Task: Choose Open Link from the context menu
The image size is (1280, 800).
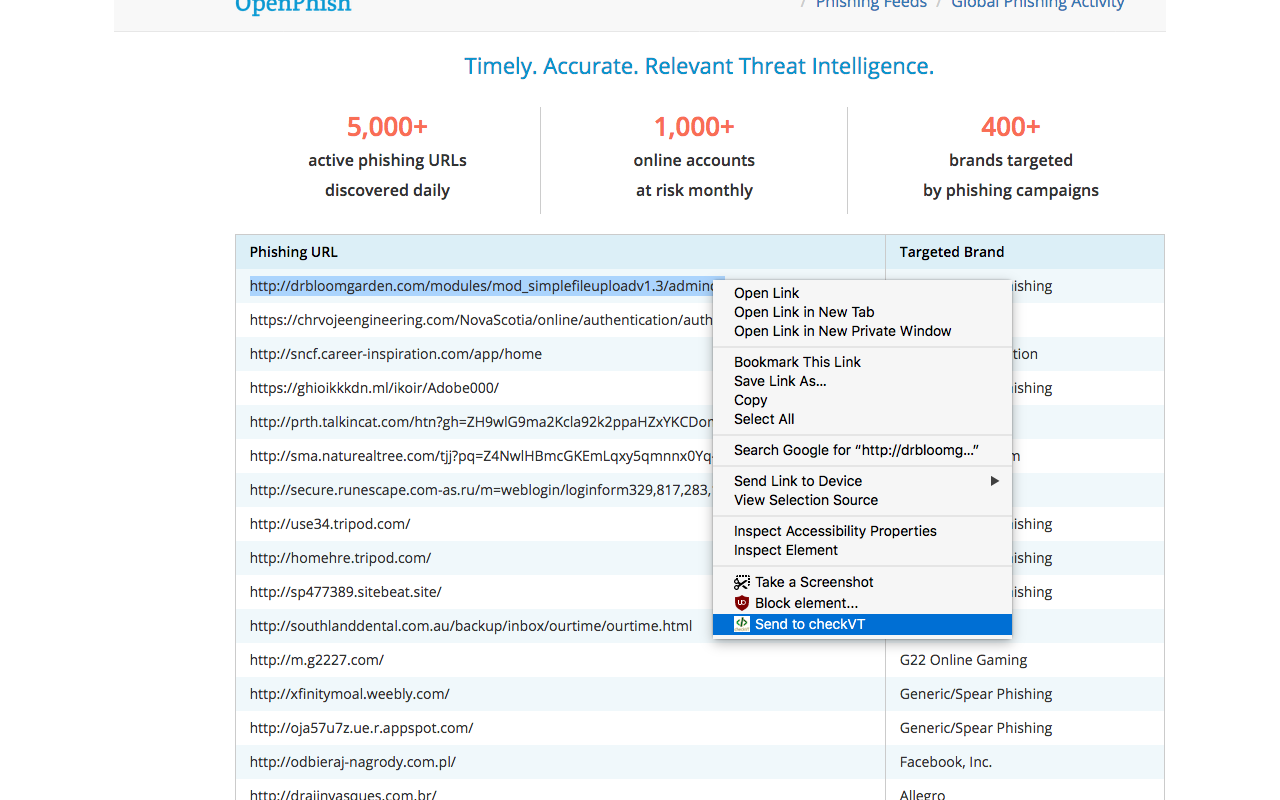Action: (x=766, y=293)
